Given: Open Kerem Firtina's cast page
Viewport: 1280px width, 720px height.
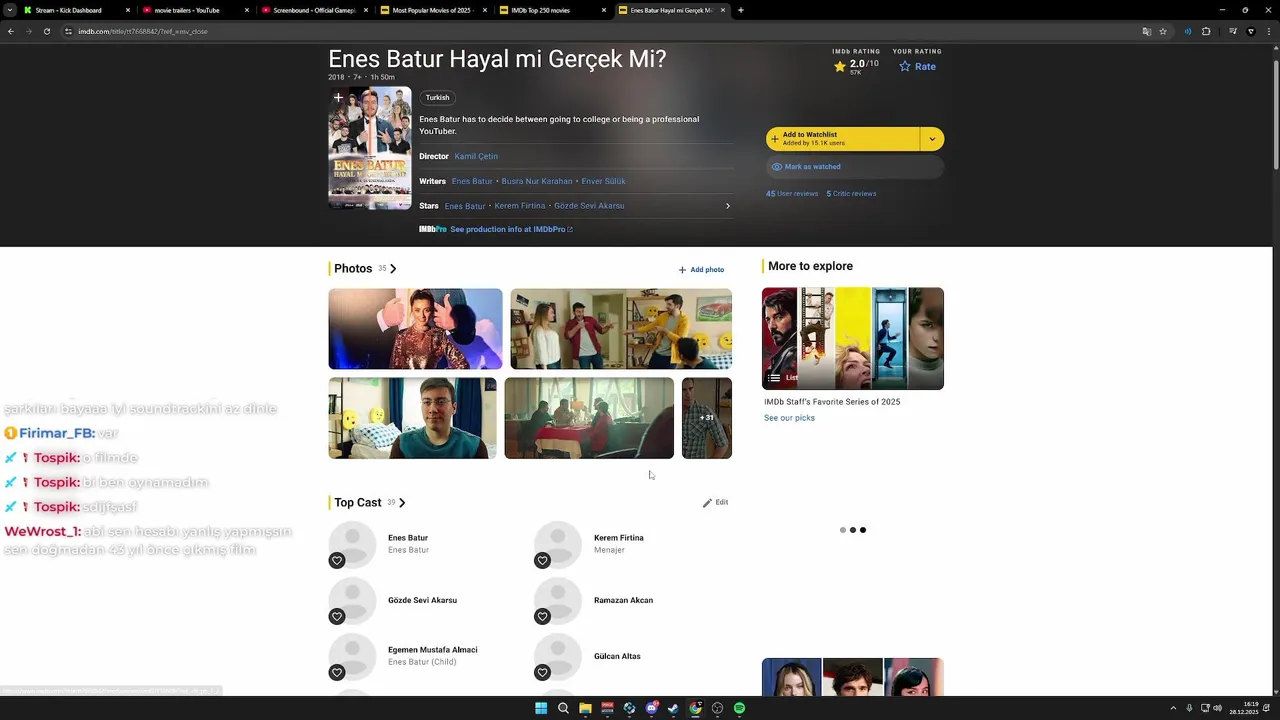Looking at the screenshot, I should point(618,538).
